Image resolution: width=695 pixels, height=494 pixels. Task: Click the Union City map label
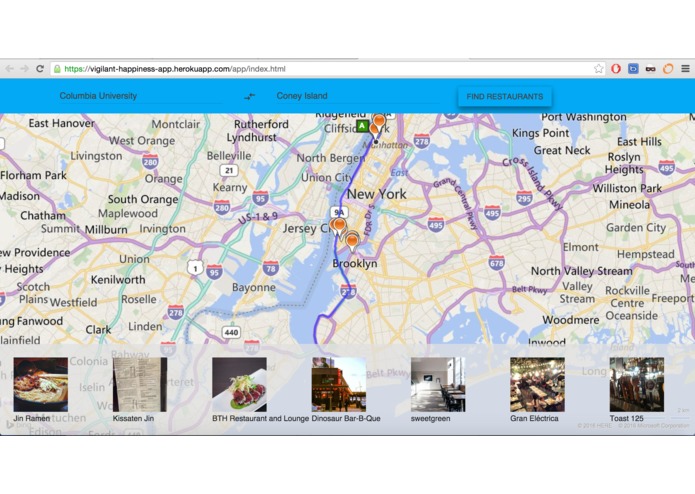(x=326, y=178)
